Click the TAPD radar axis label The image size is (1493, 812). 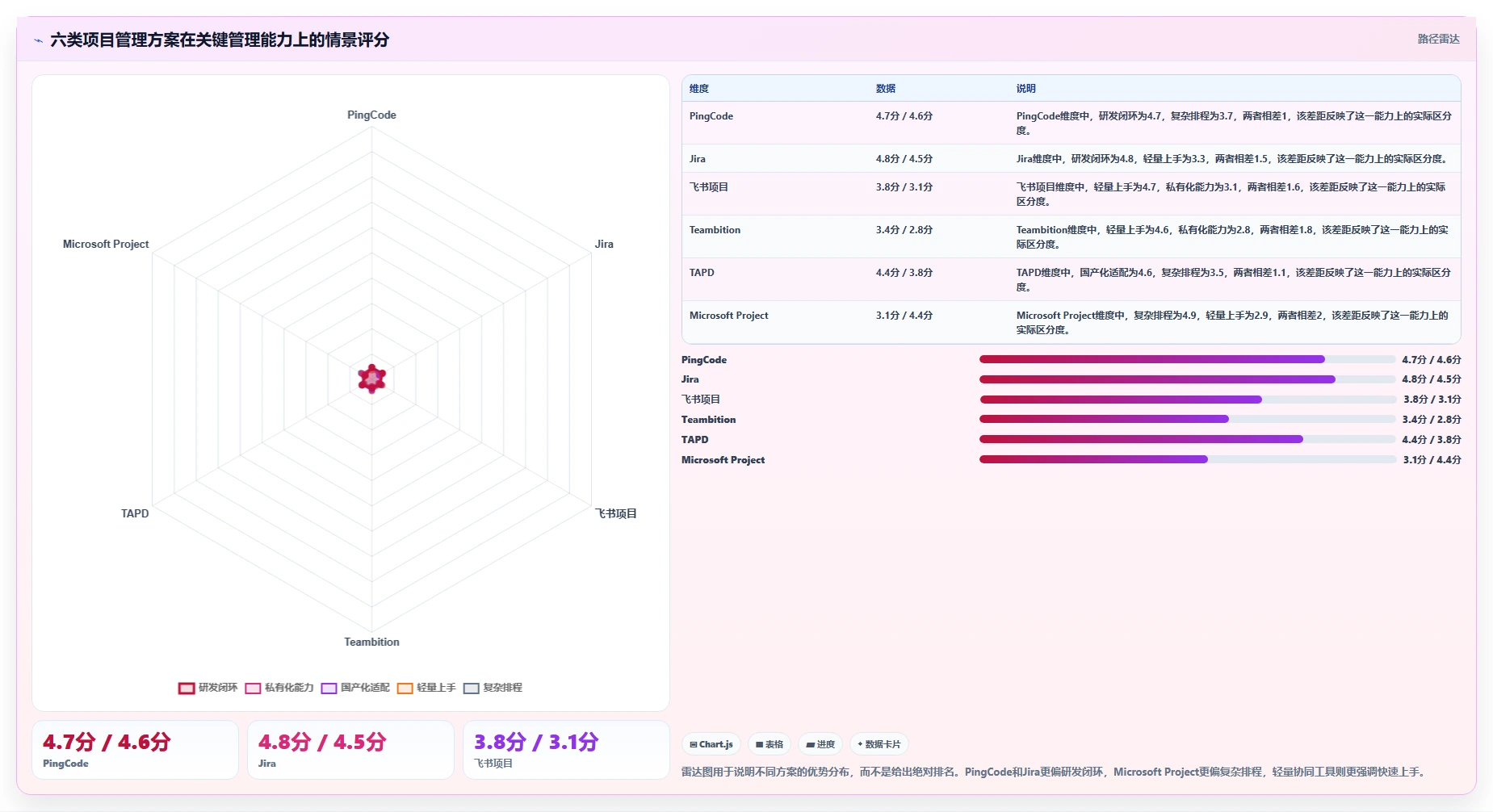(135, 513)
